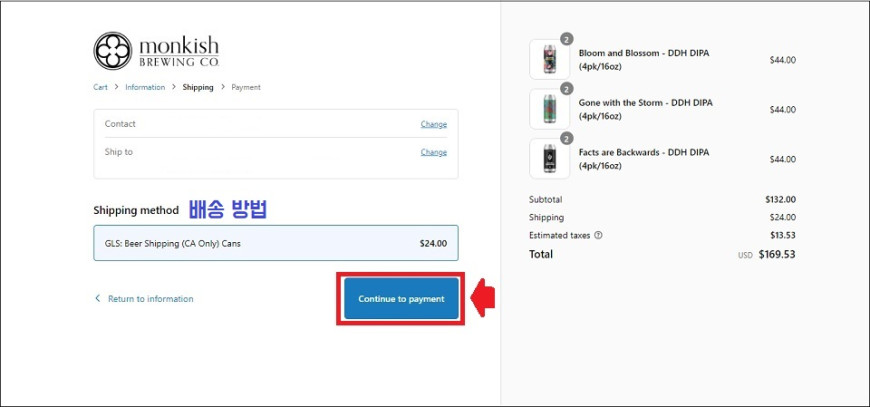Click the Estimated taxes amount $13.53
Image resolution: width=870 pixels, height=407 pixels.
click(783, 235)
